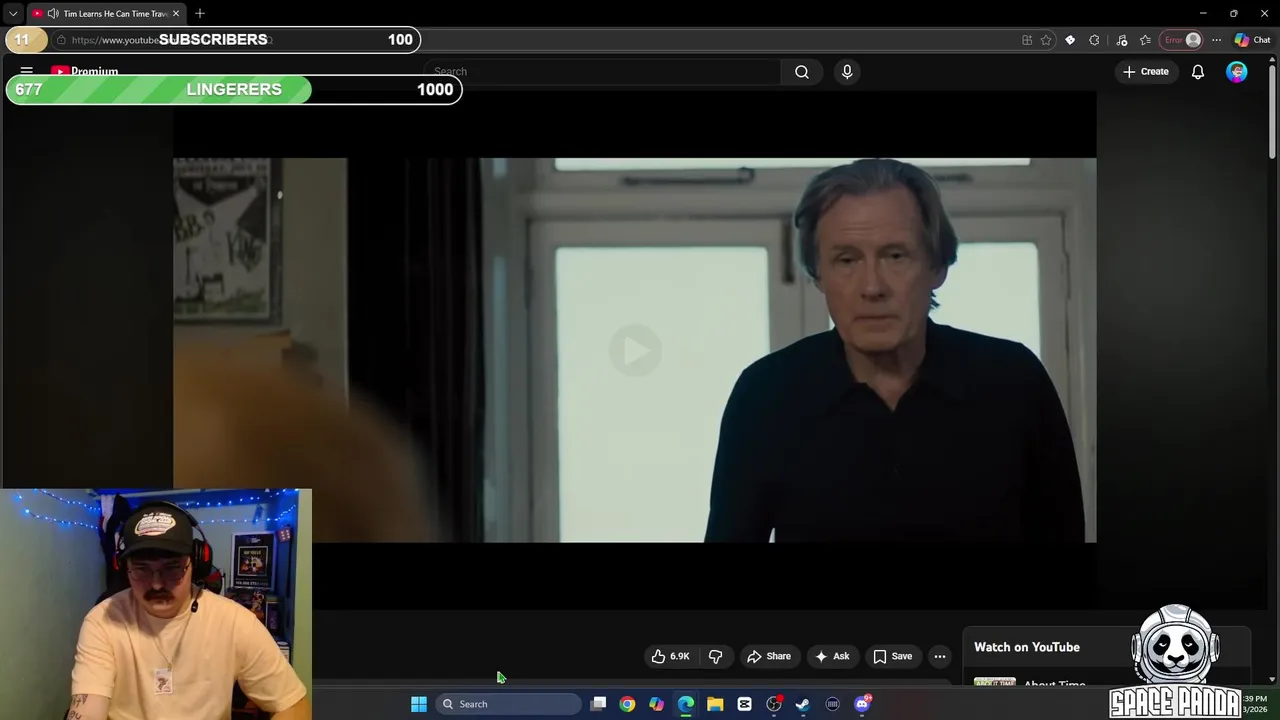The image size is (1280, 720).
Task: Open Task View on the taskbar
Action: point(598,704)
